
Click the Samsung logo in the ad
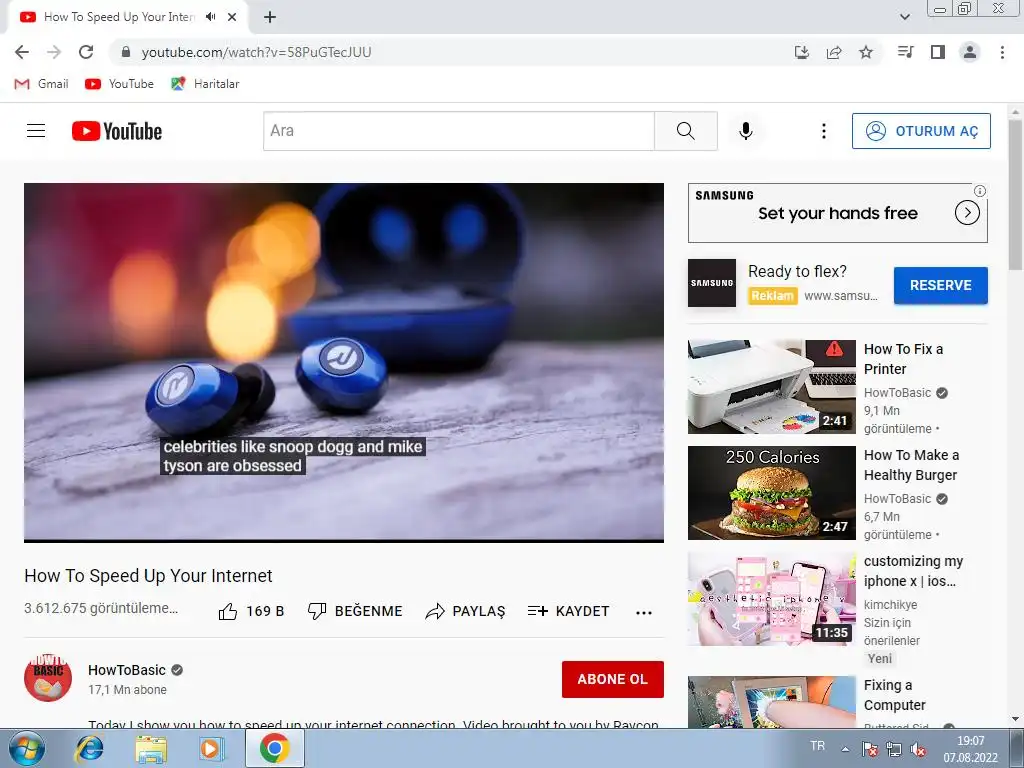(x=712, y=283)
